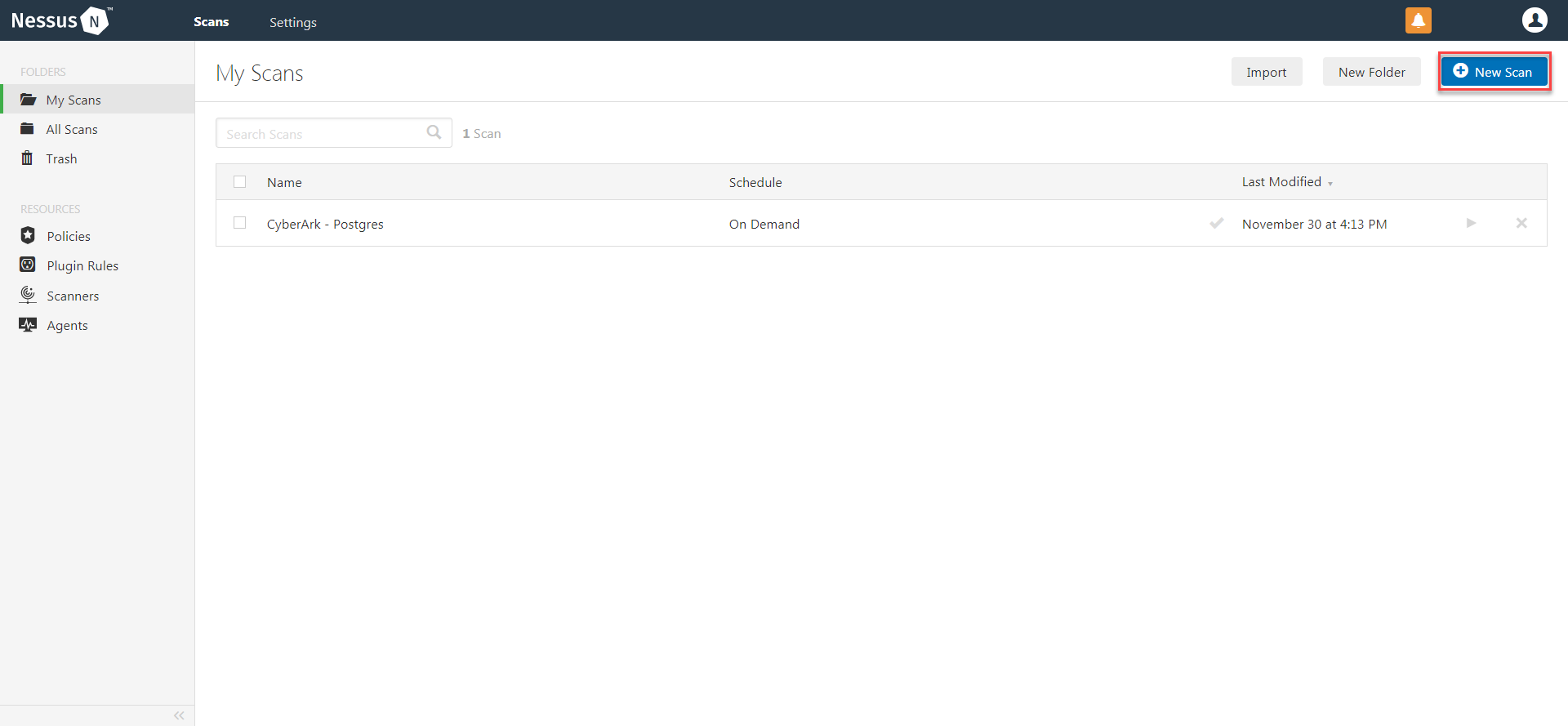
Task: Click the Scanners satellite icon
Action: (28, 295)
